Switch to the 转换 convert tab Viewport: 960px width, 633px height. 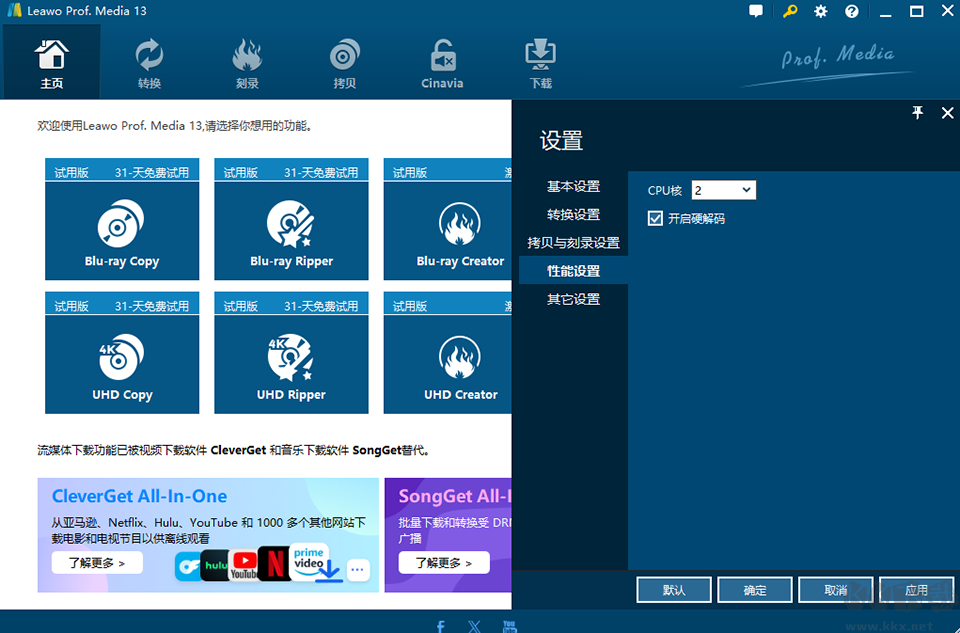click(x=149, y=62)
